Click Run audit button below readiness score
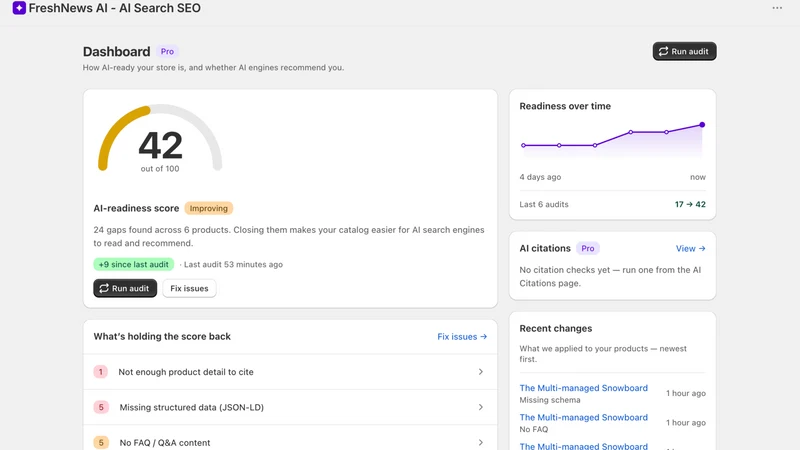800x450 pixels. click(x=125, y=288)
